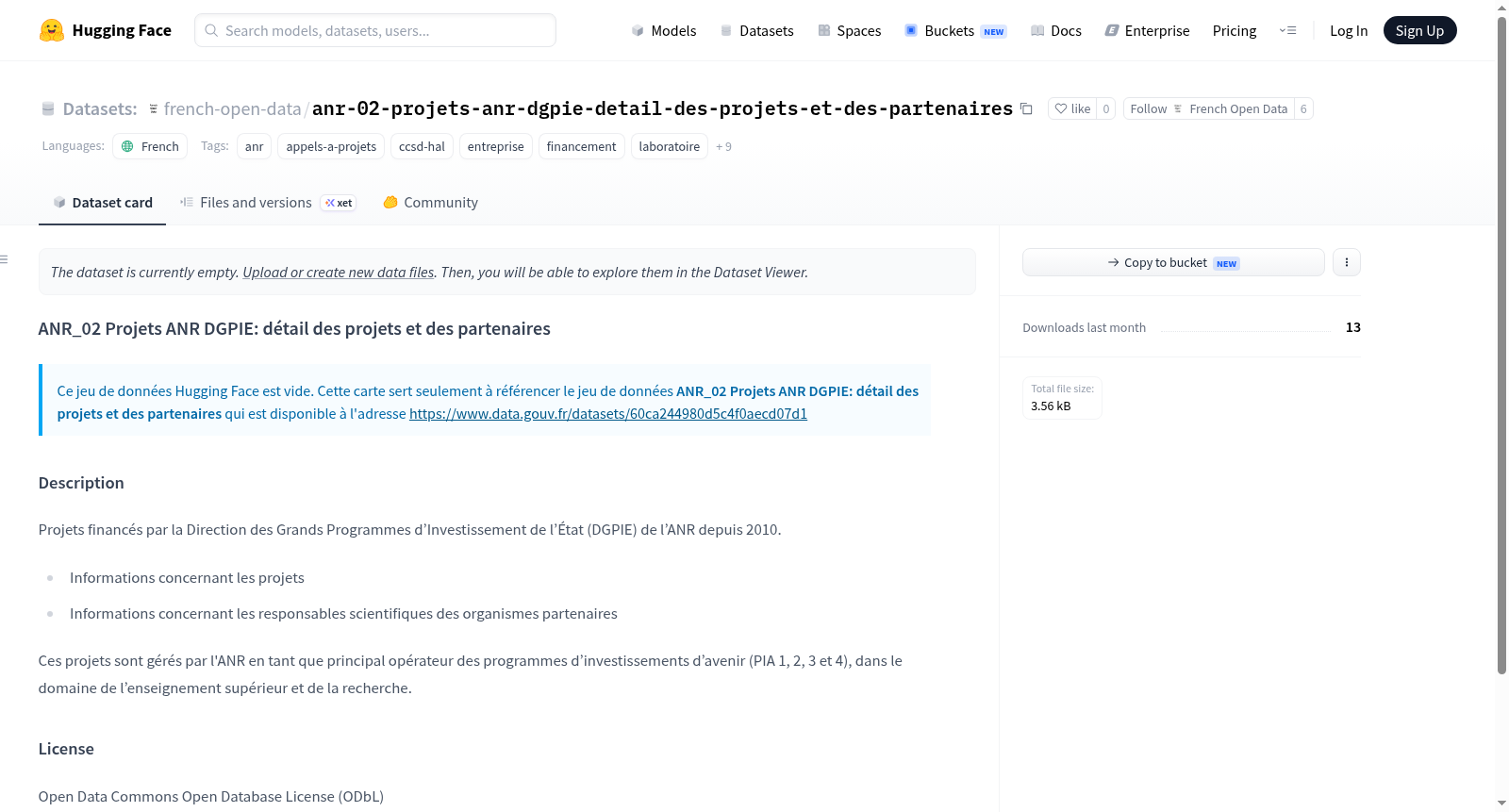Viewport: 1509px width, 812px height.
Task: Select the French language tag
Action: [150, 146]
